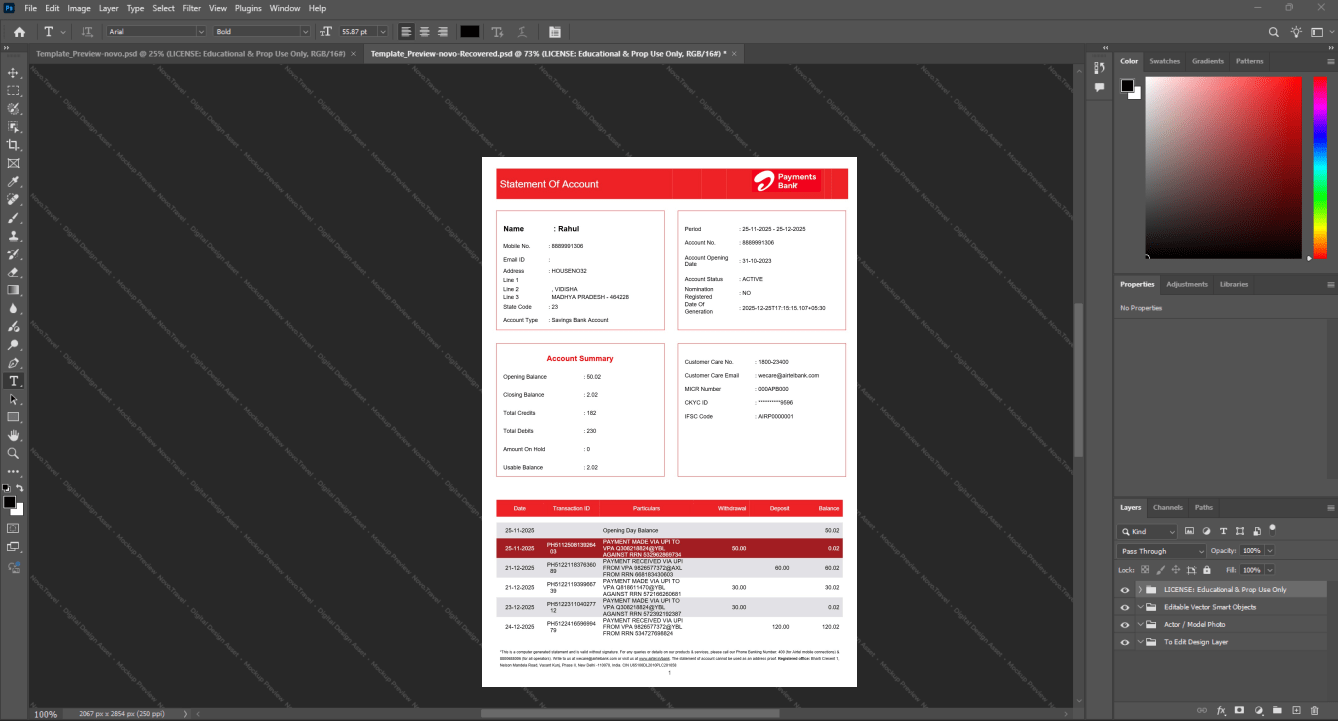The width and height of the screenshot is (1338, 721).
Task: Toggle lock all on layer
Action: [1207, 569]
